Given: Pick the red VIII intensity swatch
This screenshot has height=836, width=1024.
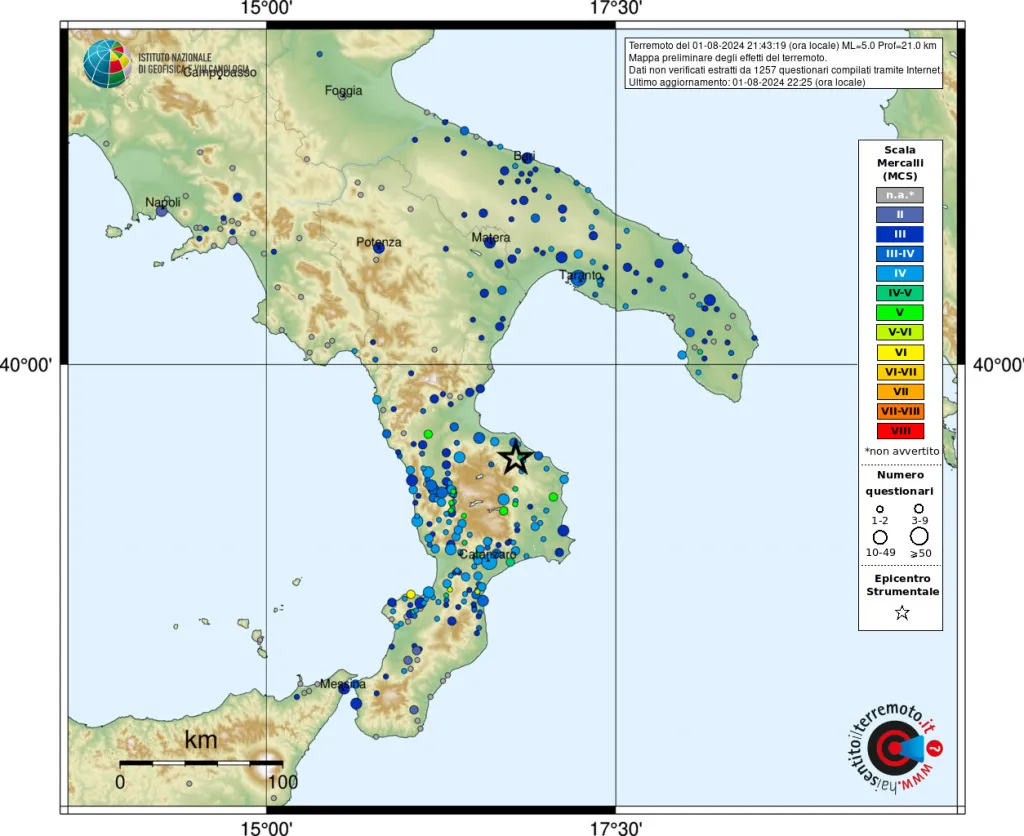Looking at the screenshot, I should coord(900,431).
